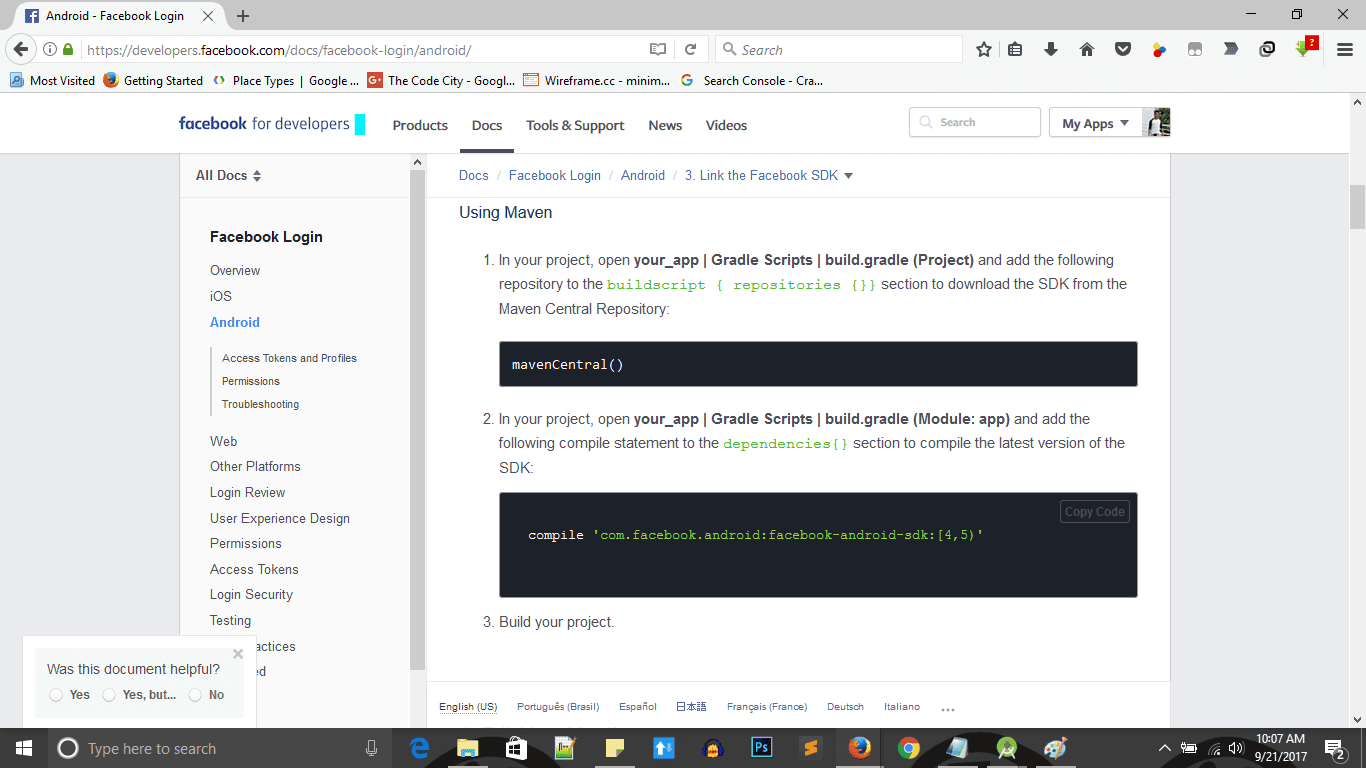The image size is (1366, 768).
Task: Bookmark this page with the star icon
Action: click(x=984, y=49)
